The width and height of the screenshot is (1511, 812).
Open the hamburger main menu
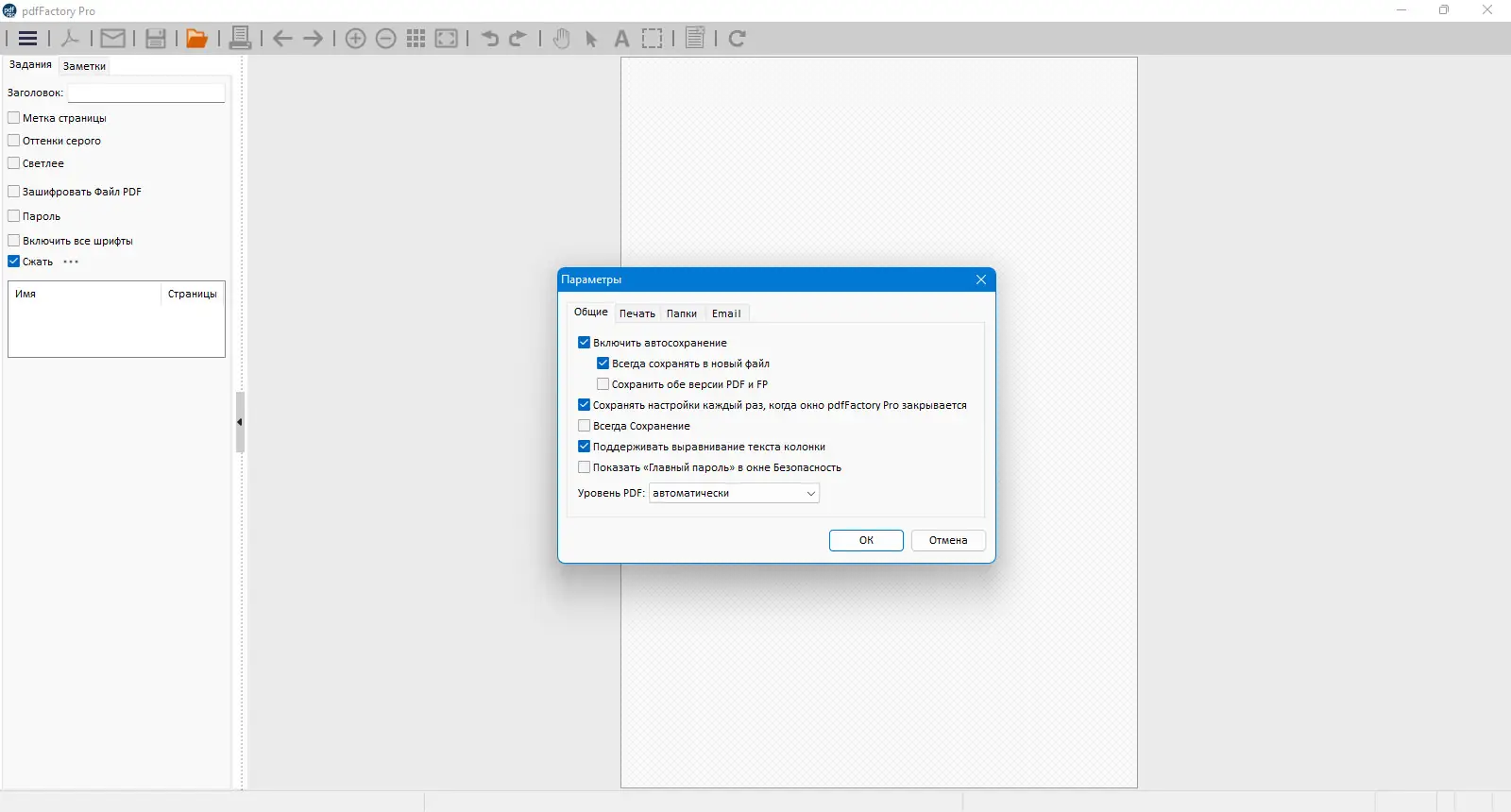point(28,39)
